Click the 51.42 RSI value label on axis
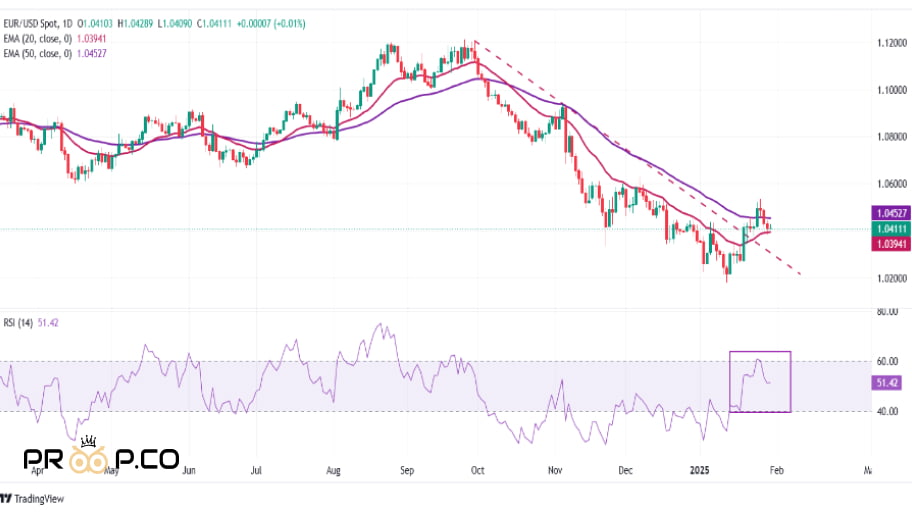The width and height of the screenshot is (912, 513). [886, 383]
